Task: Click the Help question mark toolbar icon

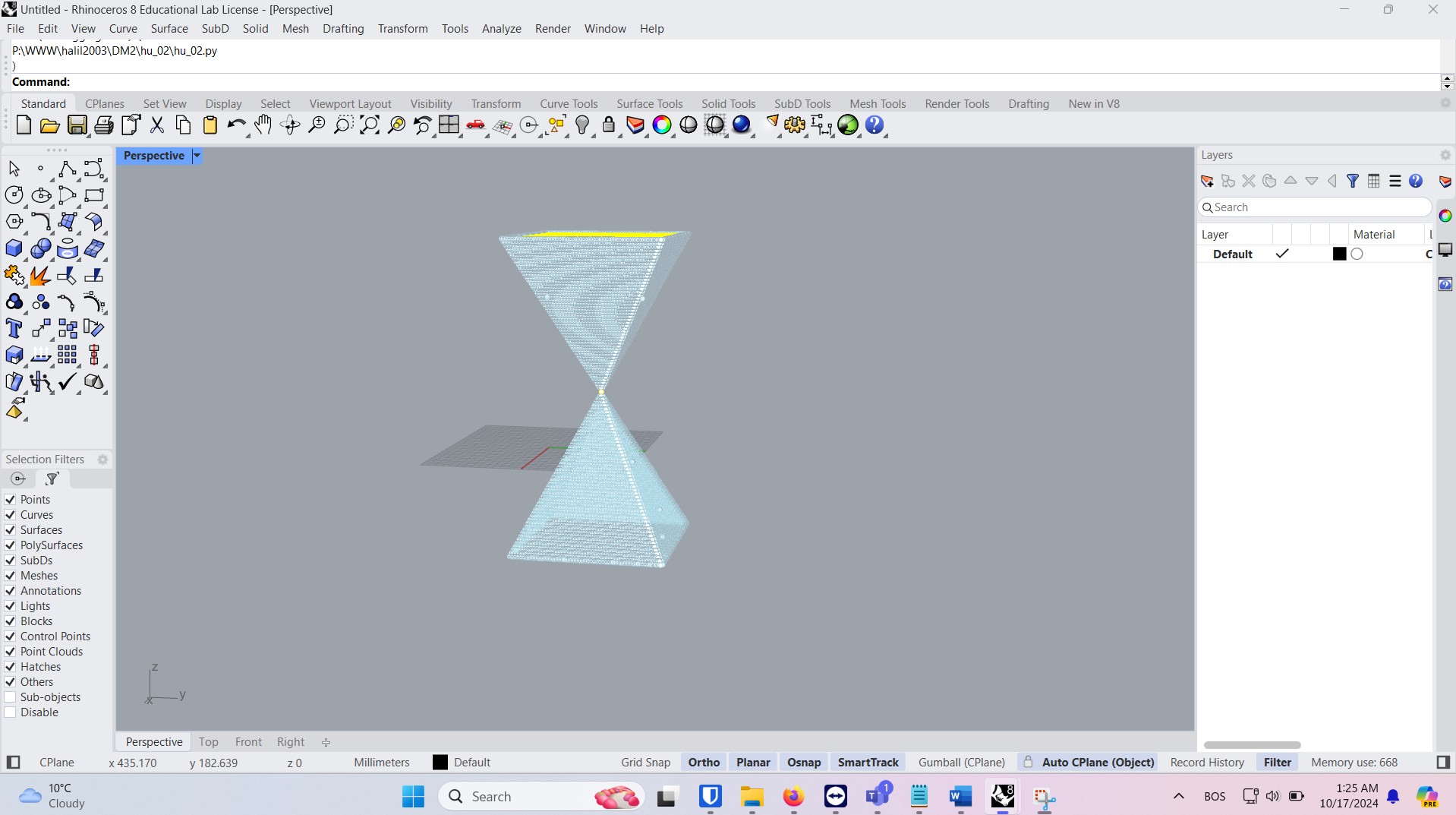Action: pyautogui.click(x=874, y=125)
